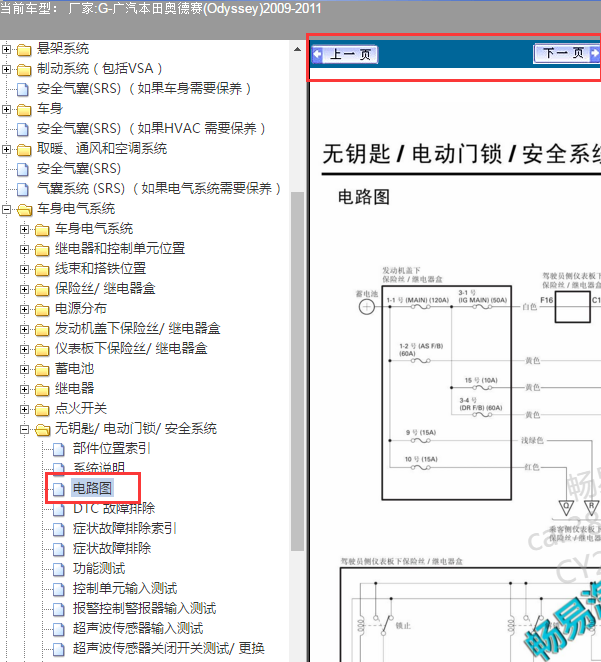Select the 仪表板下保险丝/继电器盒 folder label

pos(131,348)
